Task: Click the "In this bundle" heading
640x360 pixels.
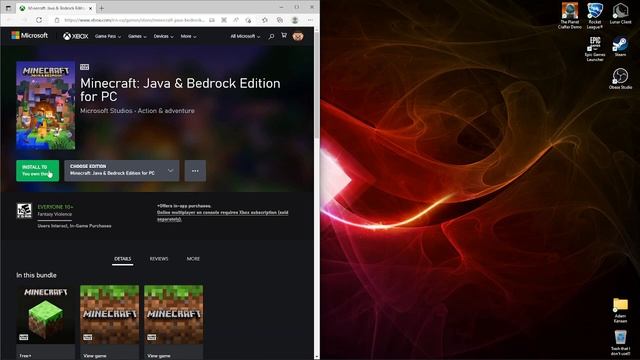Action: [x=36, y=275]
